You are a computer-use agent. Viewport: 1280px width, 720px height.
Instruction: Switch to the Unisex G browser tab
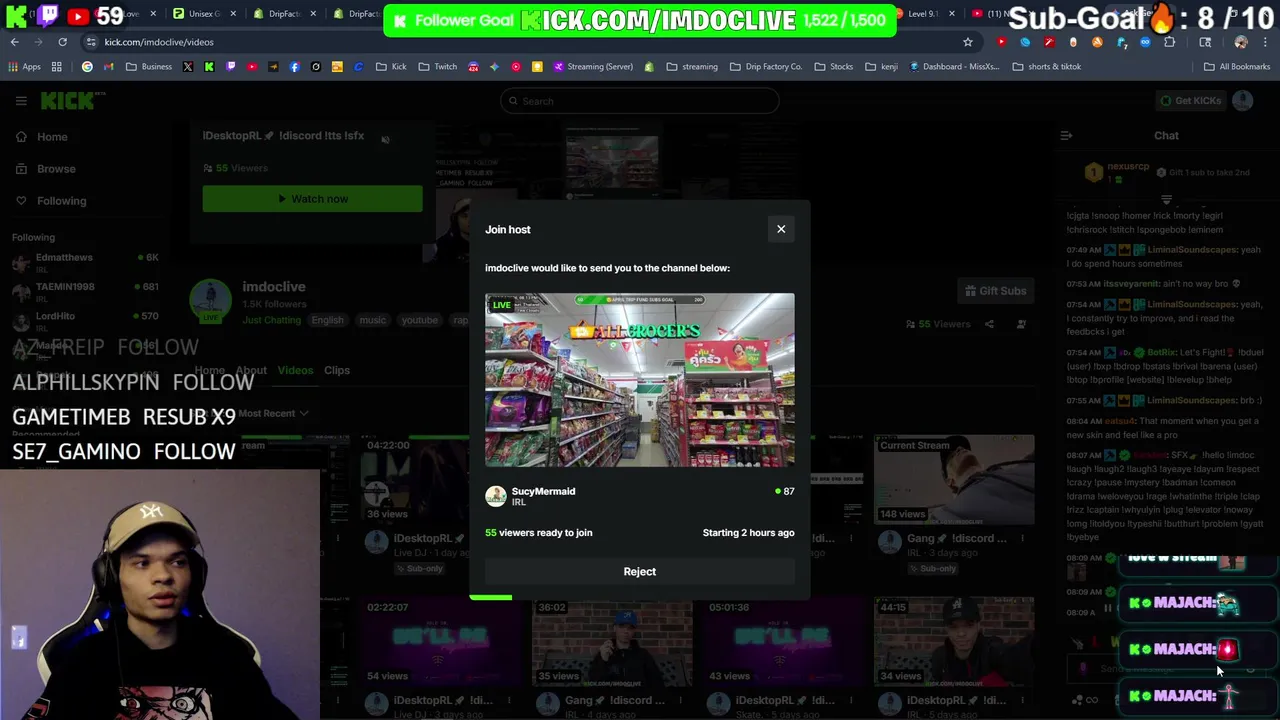pyautogui.click(x=204, y=14)
